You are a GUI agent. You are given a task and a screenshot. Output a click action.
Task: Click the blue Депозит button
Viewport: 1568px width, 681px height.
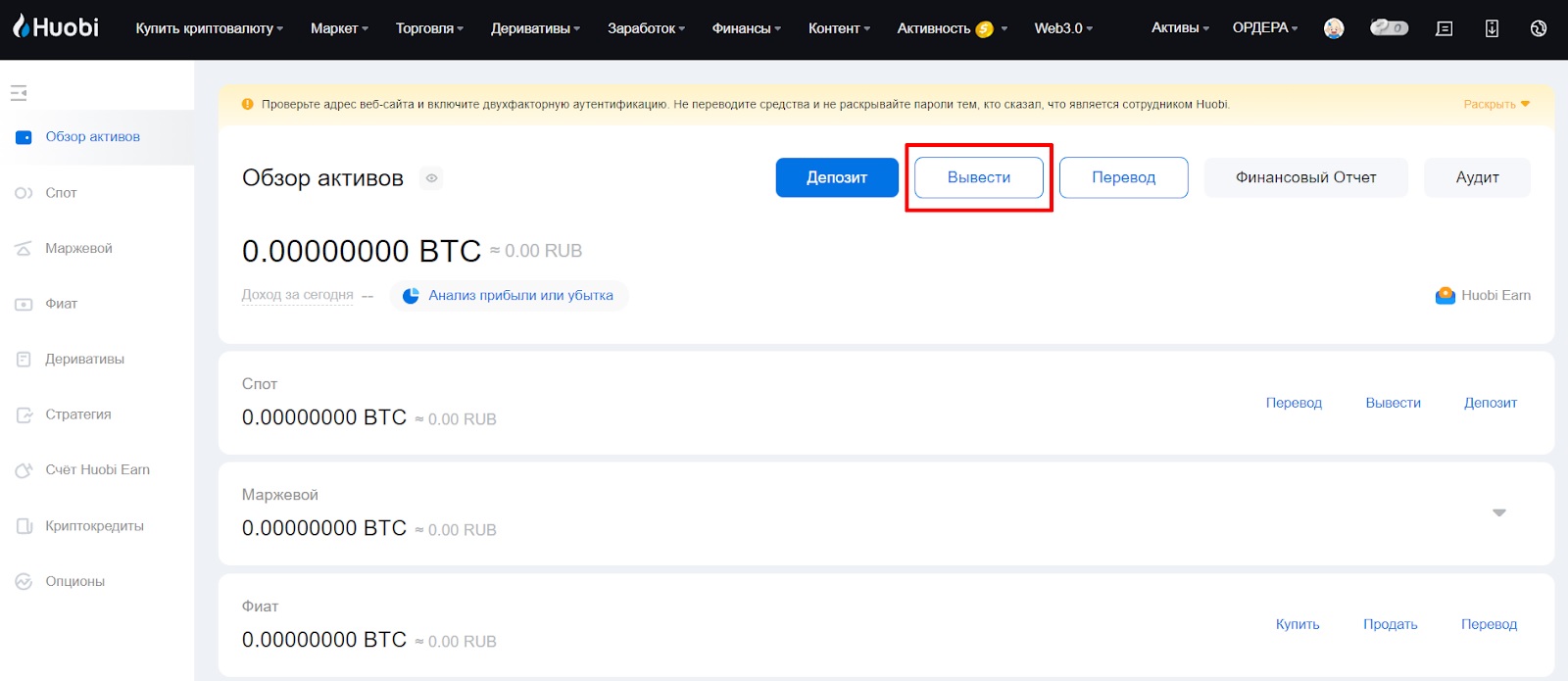click(837, 177)
